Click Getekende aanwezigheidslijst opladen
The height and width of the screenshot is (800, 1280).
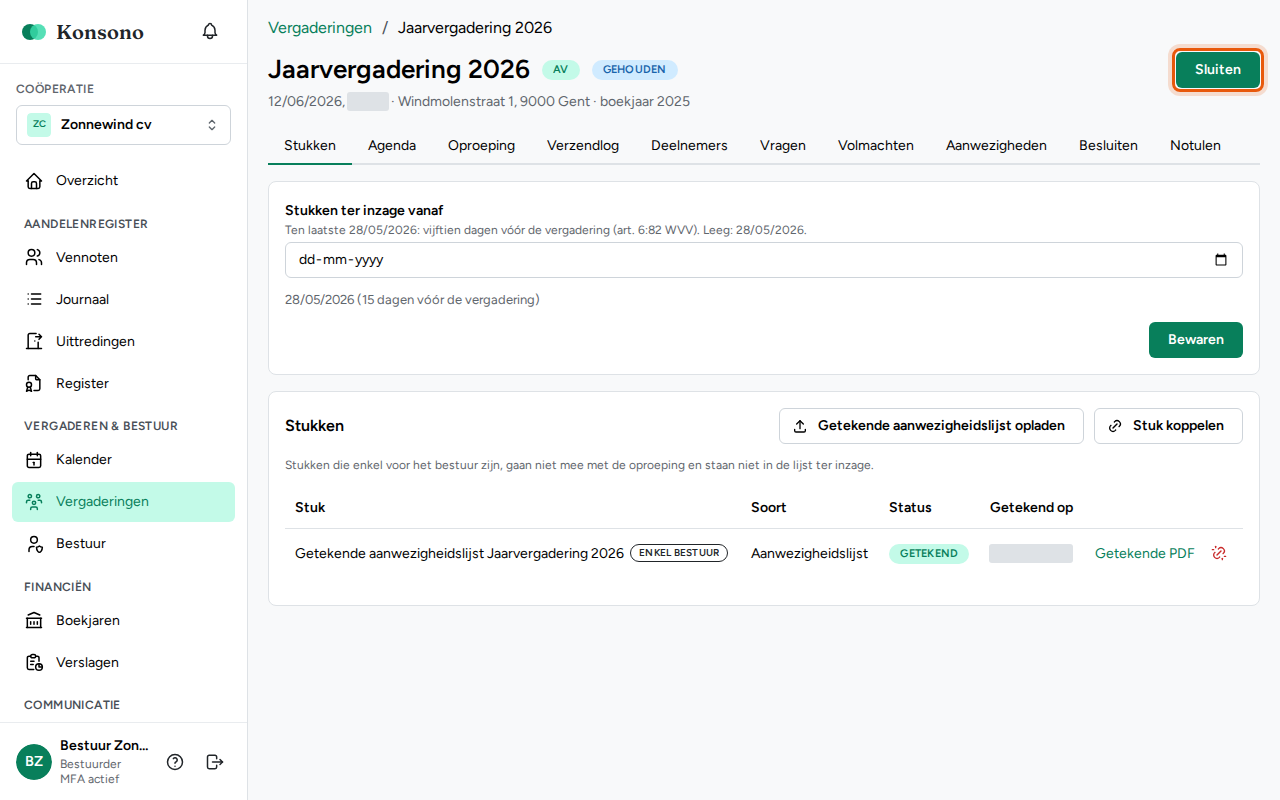pos(930,426)
